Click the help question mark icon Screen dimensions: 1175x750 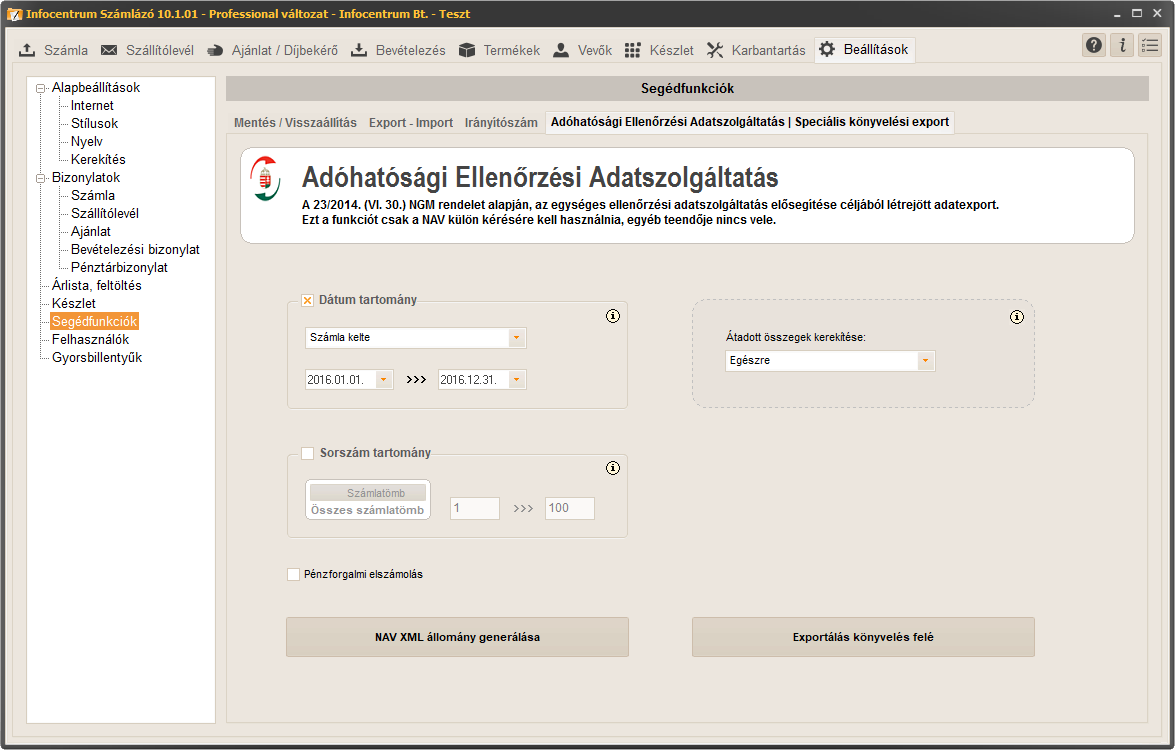tap(1094, 46)
